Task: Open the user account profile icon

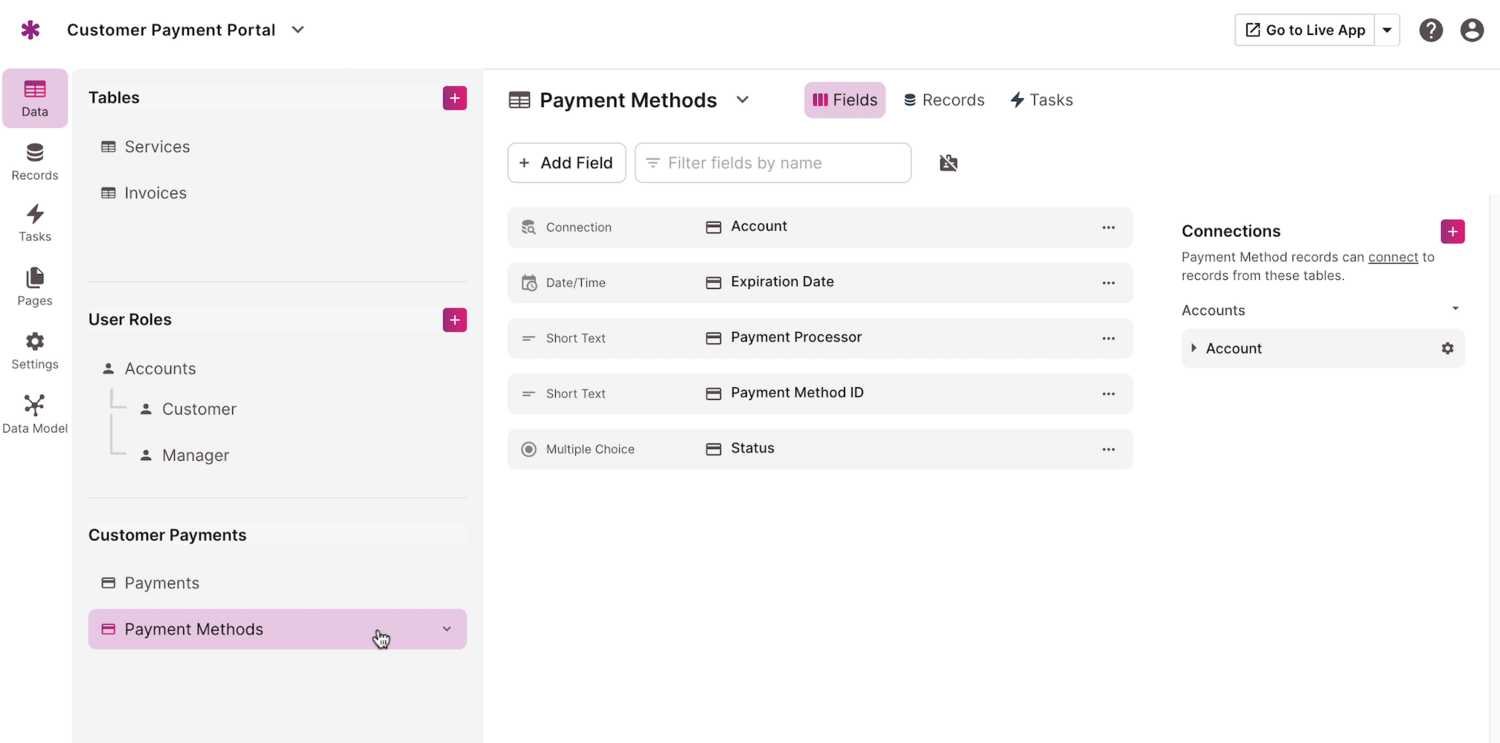Action: click(1472, 30)
